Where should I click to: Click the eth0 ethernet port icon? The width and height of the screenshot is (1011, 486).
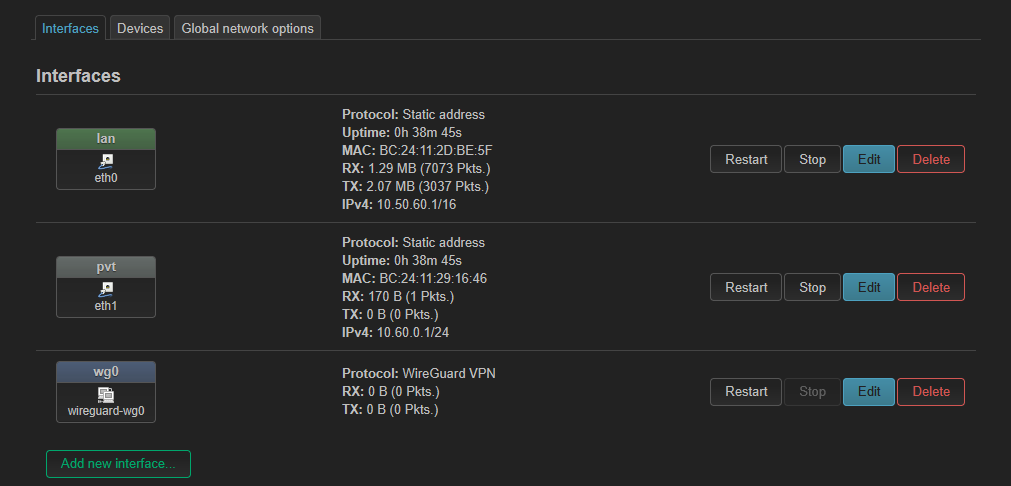point(106,161)
